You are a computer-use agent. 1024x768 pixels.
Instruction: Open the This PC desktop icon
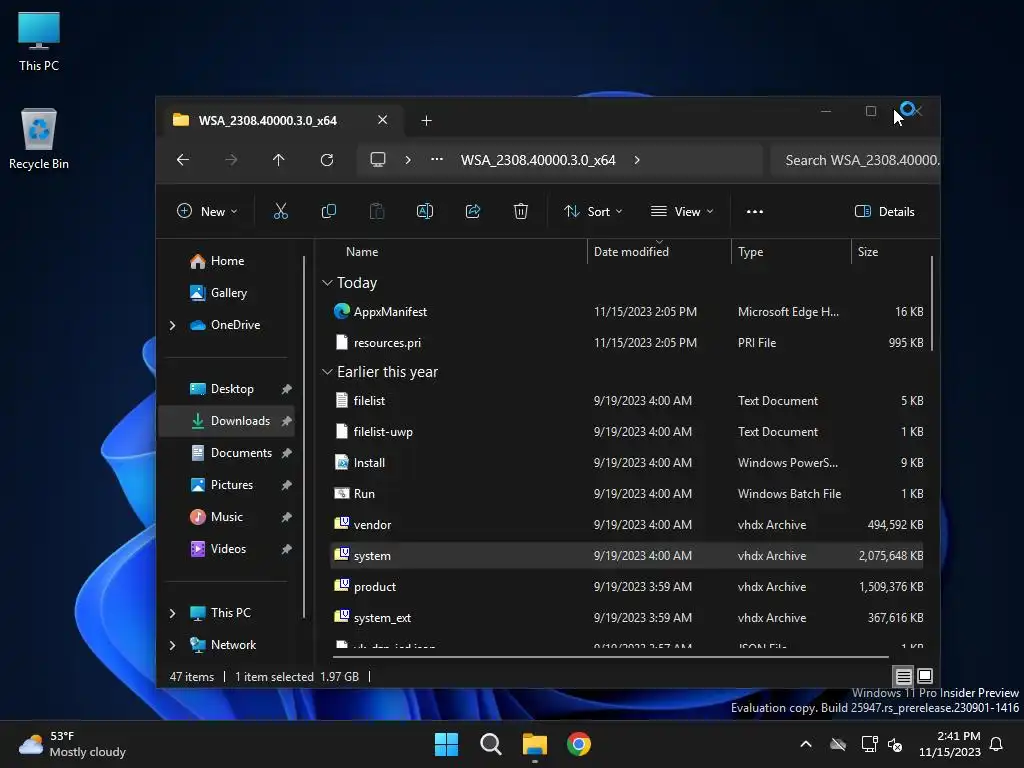coord(39,42)
